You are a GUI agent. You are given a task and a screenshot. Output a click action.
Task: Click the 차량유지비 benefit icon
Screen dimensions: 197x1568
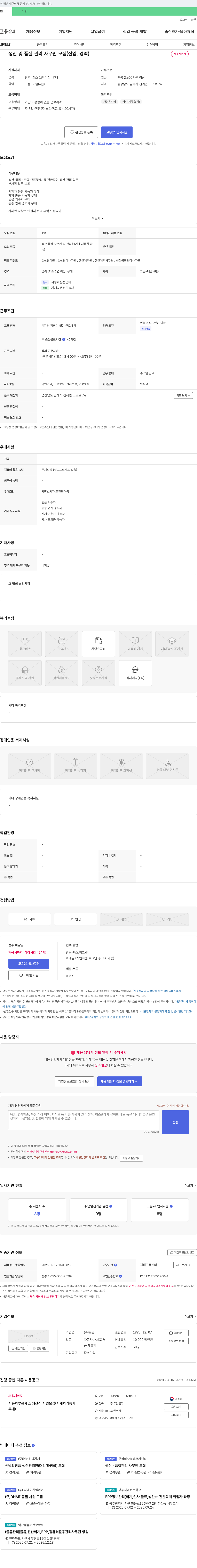(98, 644)
